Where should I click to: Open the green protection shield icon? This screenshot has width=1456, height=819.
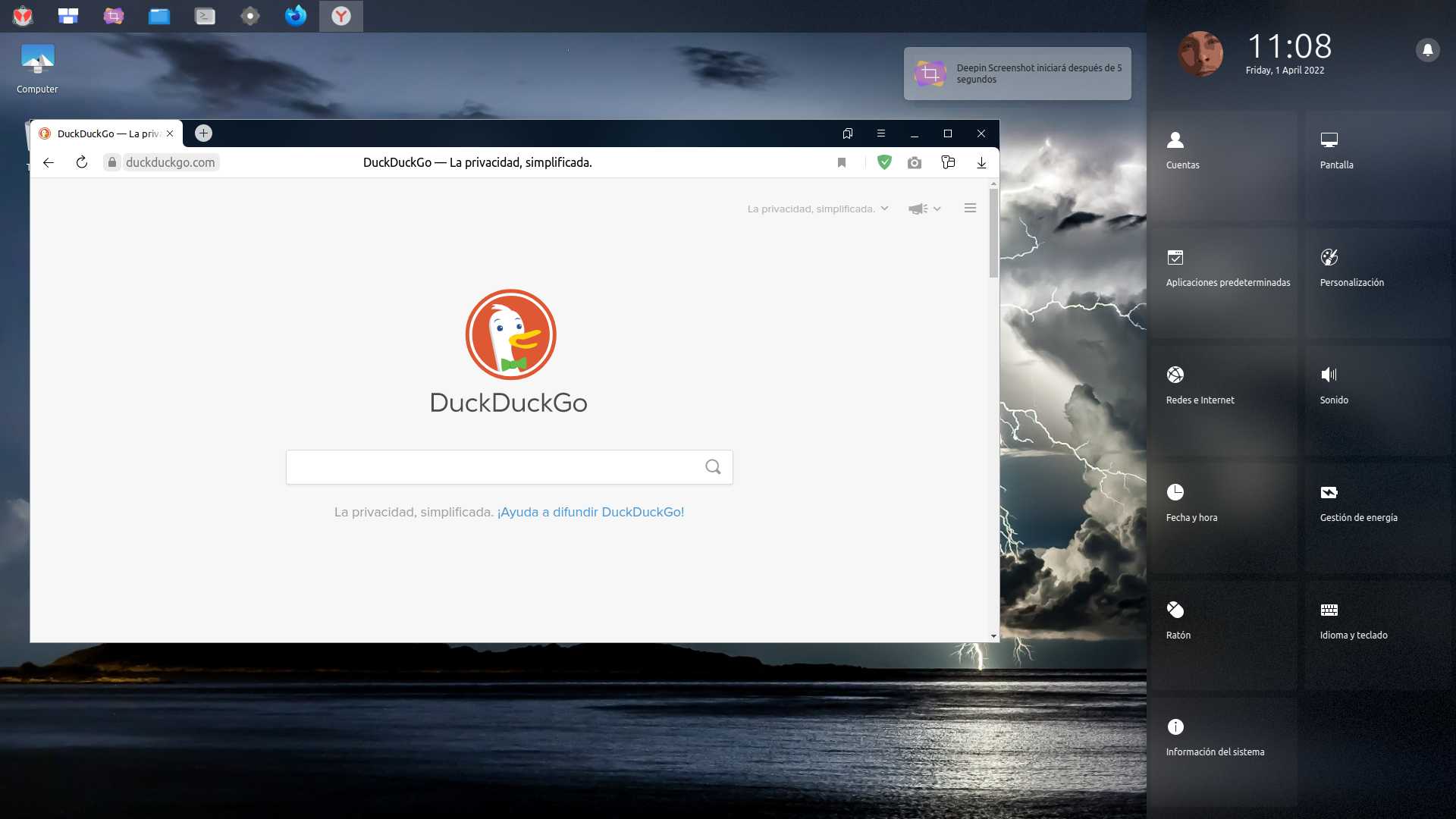point(884,162)
